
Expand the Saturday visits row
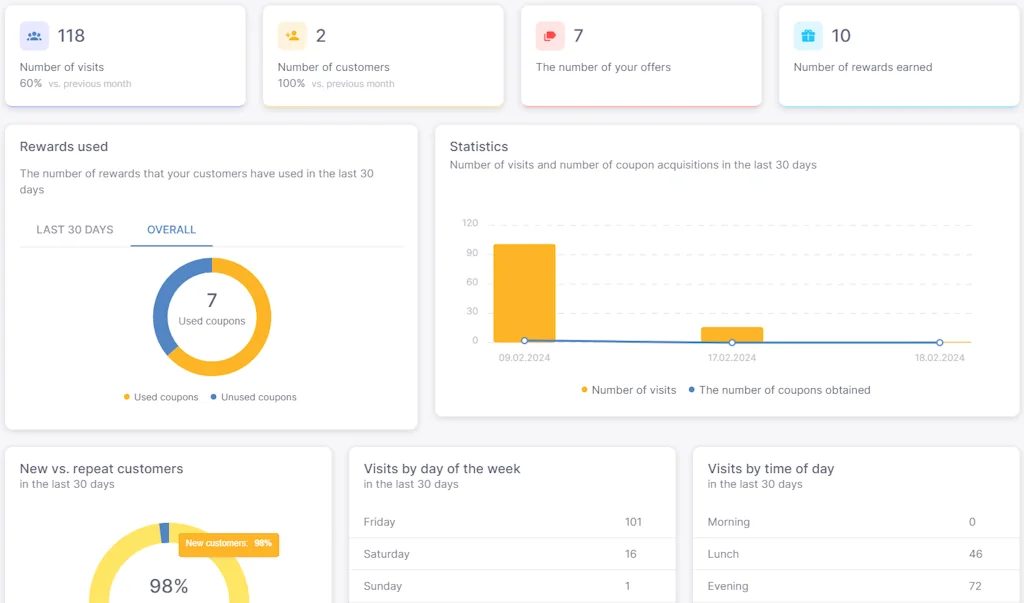point(512,554)
